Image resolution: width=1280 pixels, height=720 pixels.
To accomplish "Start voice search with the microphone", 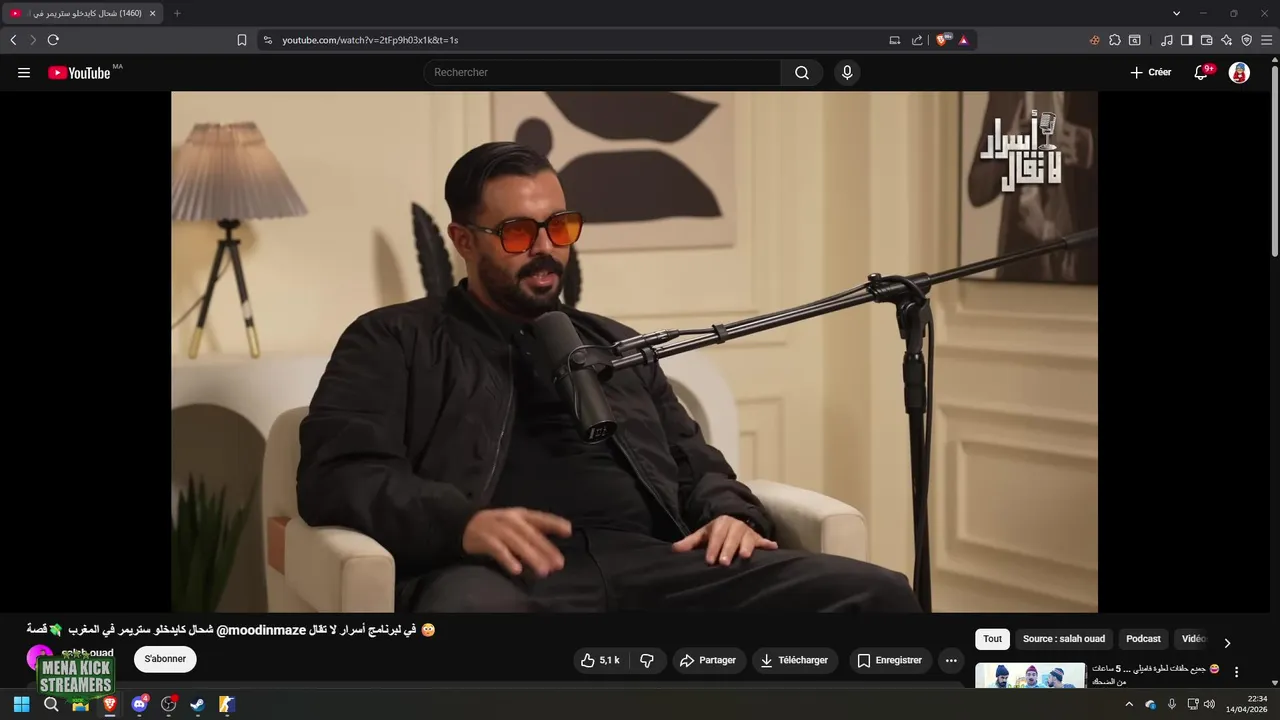I will point(847,73).
